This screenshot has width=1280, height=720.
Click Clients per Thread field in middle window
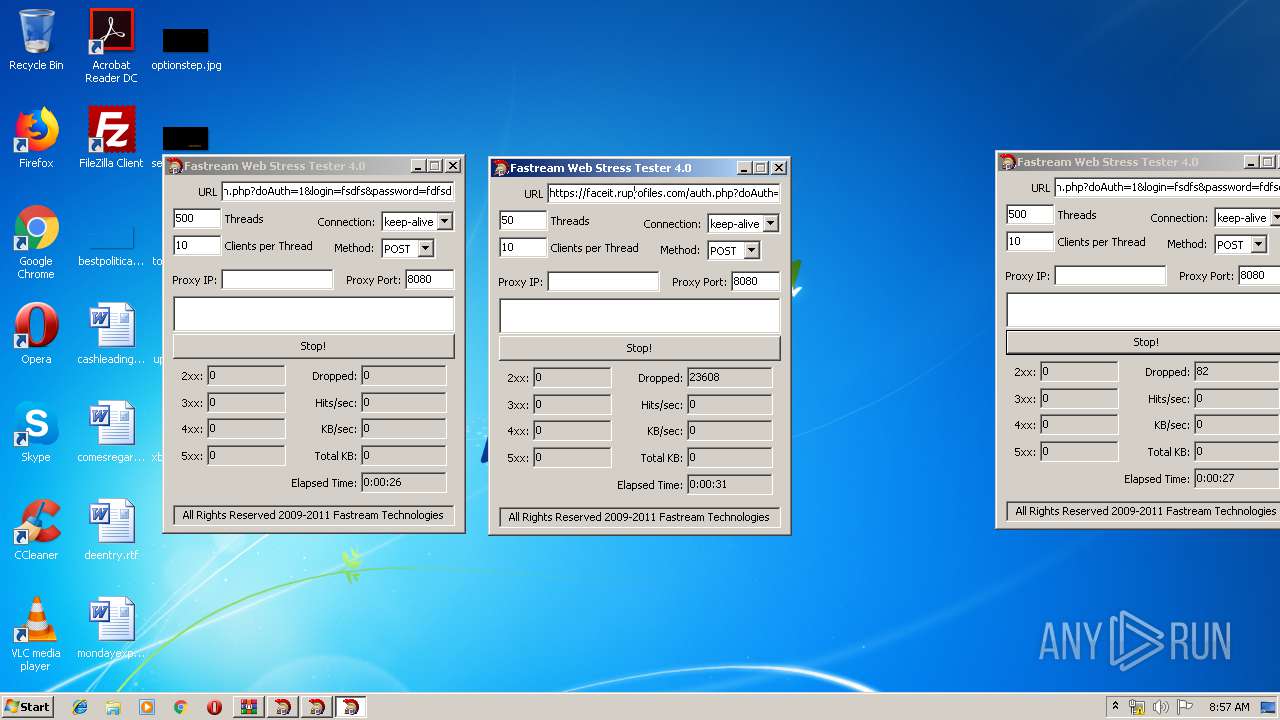click(523, 247)
